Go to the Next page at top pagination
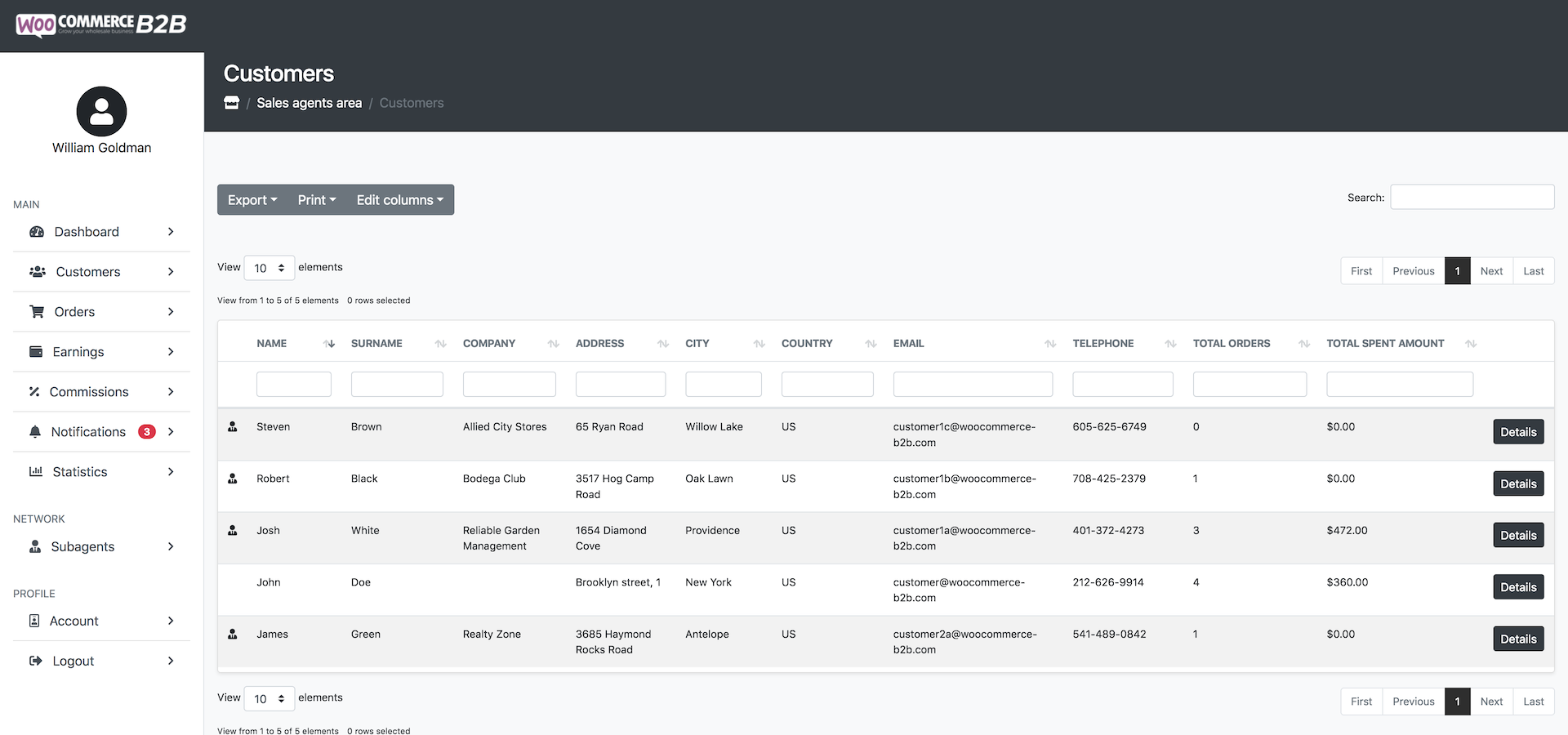 (1490, 271)
